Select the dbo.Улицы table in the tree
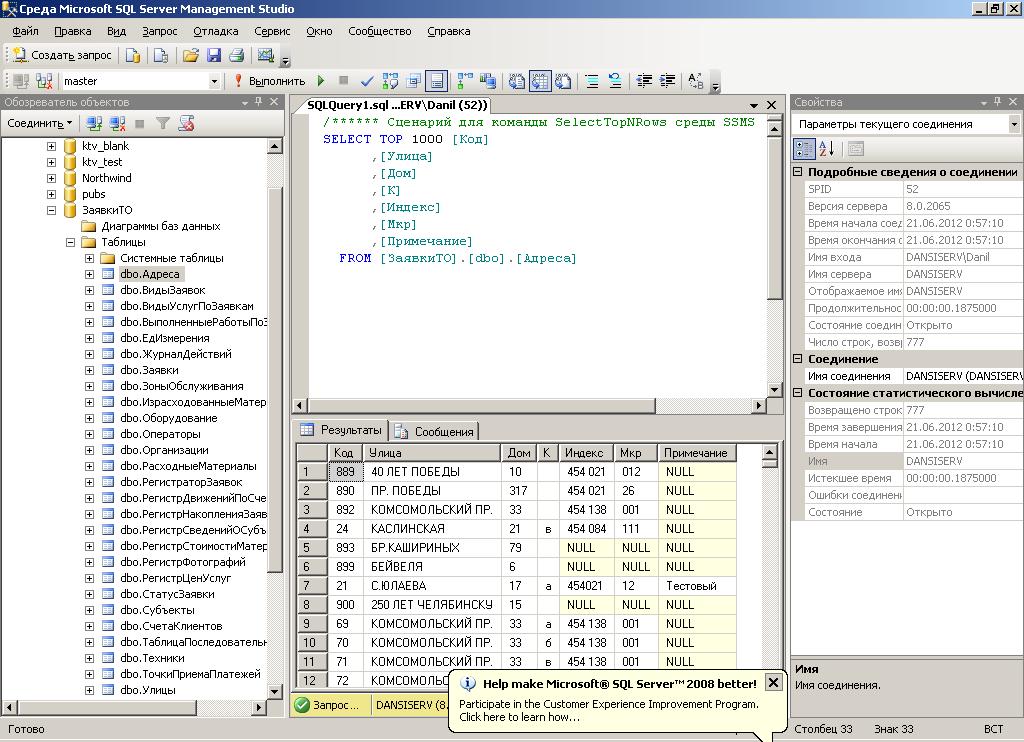The image size is (1024, 742). (x=148, y=690)
